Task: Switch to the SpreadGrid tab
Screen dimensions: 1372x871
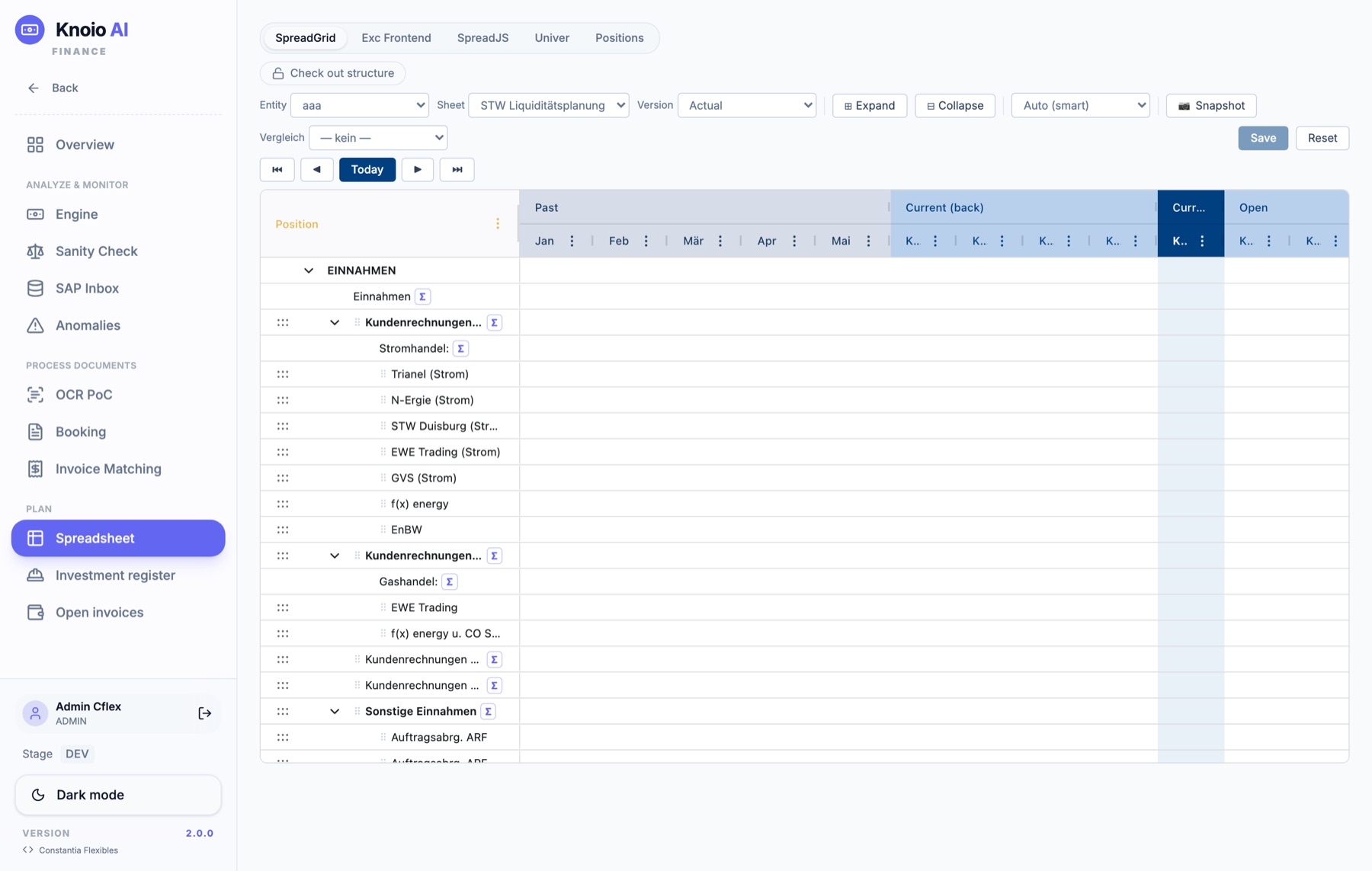Action: (x=305, y=38)
